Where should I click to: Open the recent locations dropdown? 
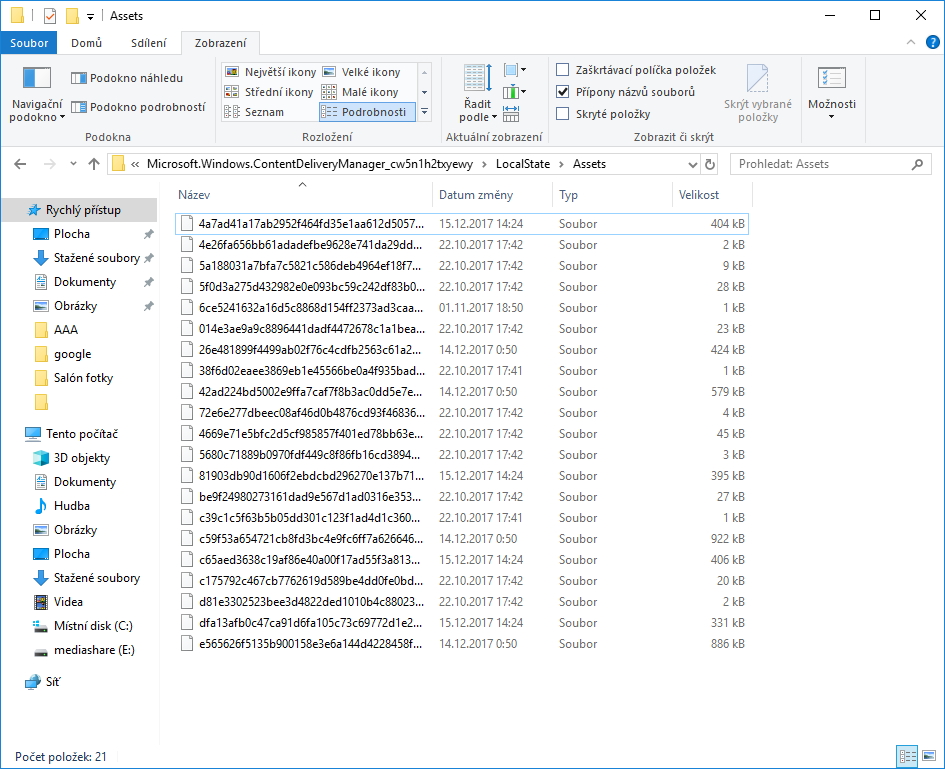click(x=73, y=164)
